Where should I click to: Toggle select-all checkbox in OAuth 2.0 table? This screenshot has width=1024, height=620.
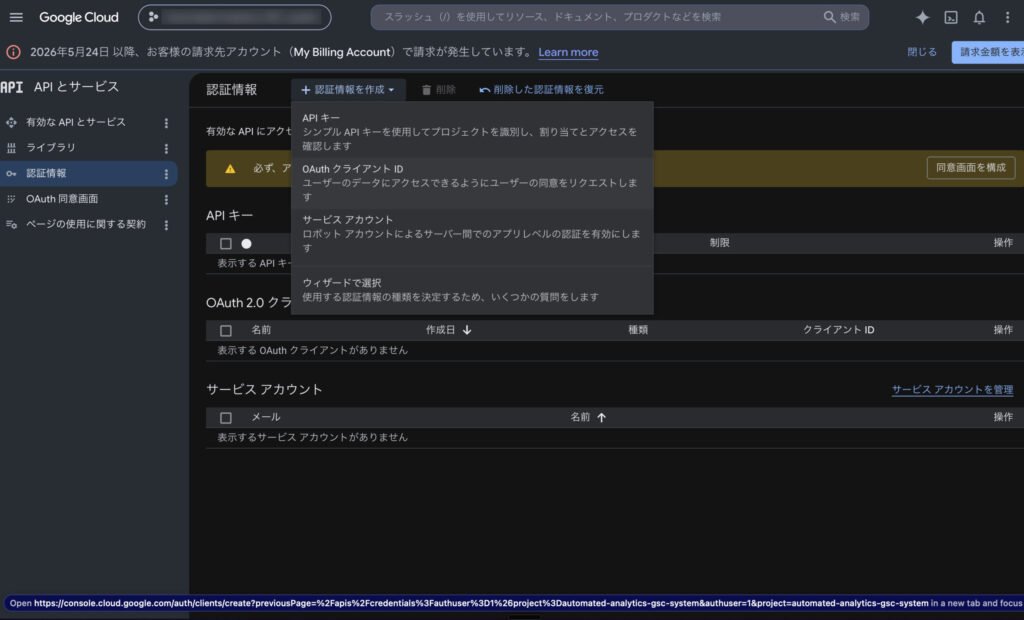pyautogui.click(x=225, y=331)
